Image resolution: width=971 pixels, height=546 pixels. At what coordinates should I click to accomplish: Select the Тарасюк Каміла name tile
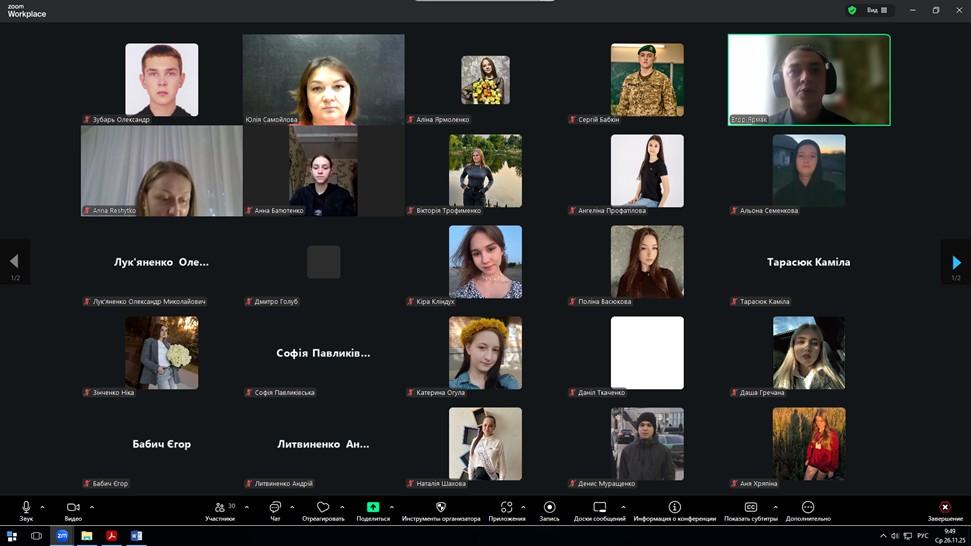tap(809, 262)
